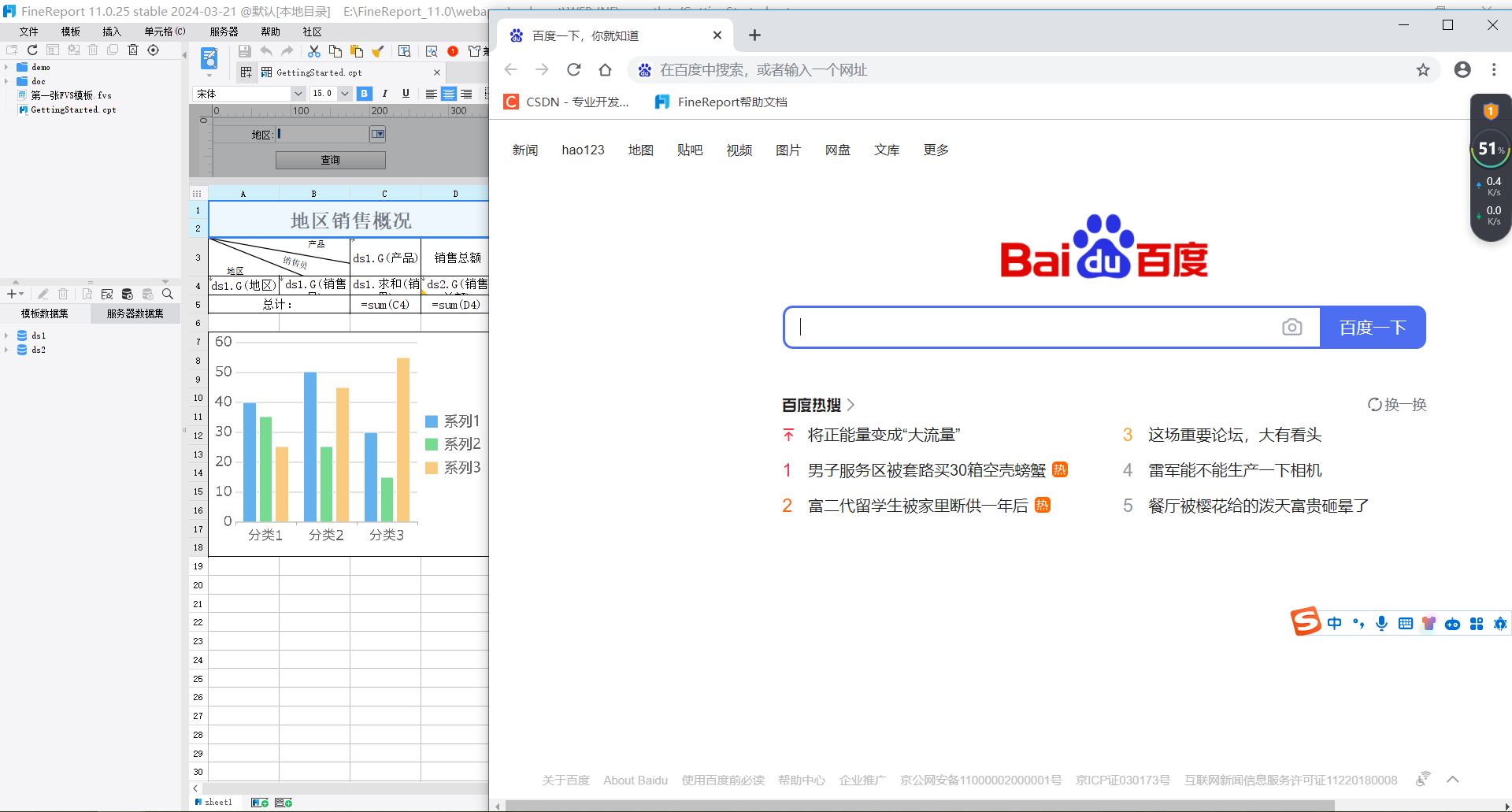Expand the ds2 dataset node

(6, 350)
